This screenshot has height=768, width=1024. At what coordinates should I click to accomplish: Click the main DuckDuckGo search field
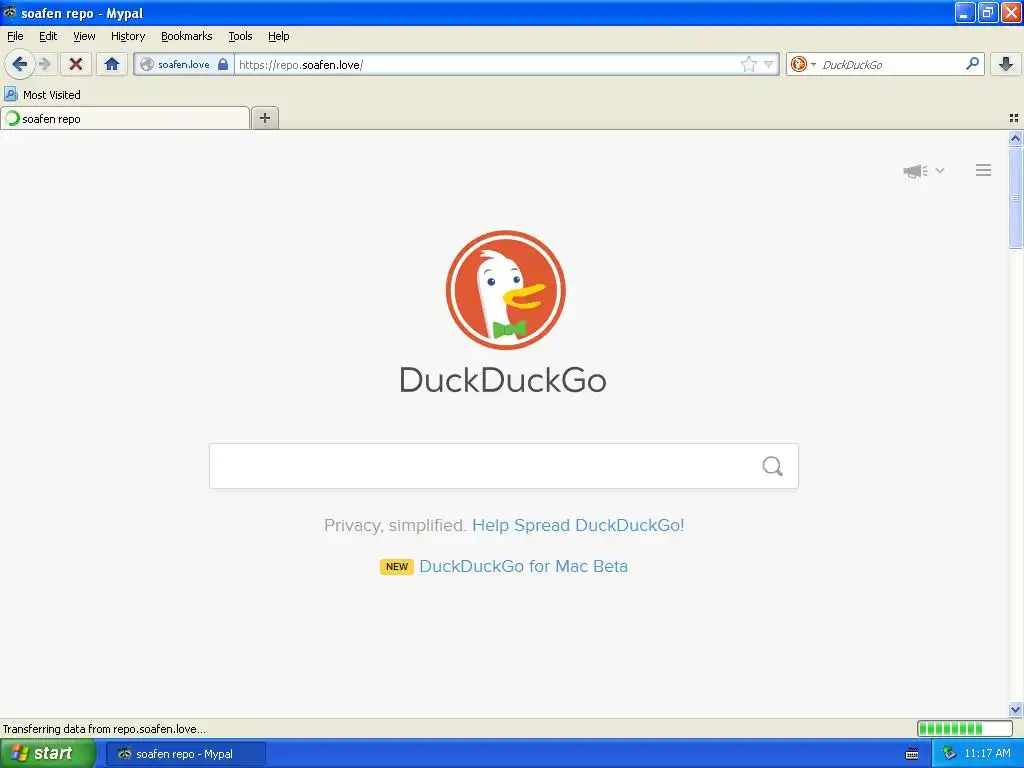pyautogui.click(x=504, y=466)
